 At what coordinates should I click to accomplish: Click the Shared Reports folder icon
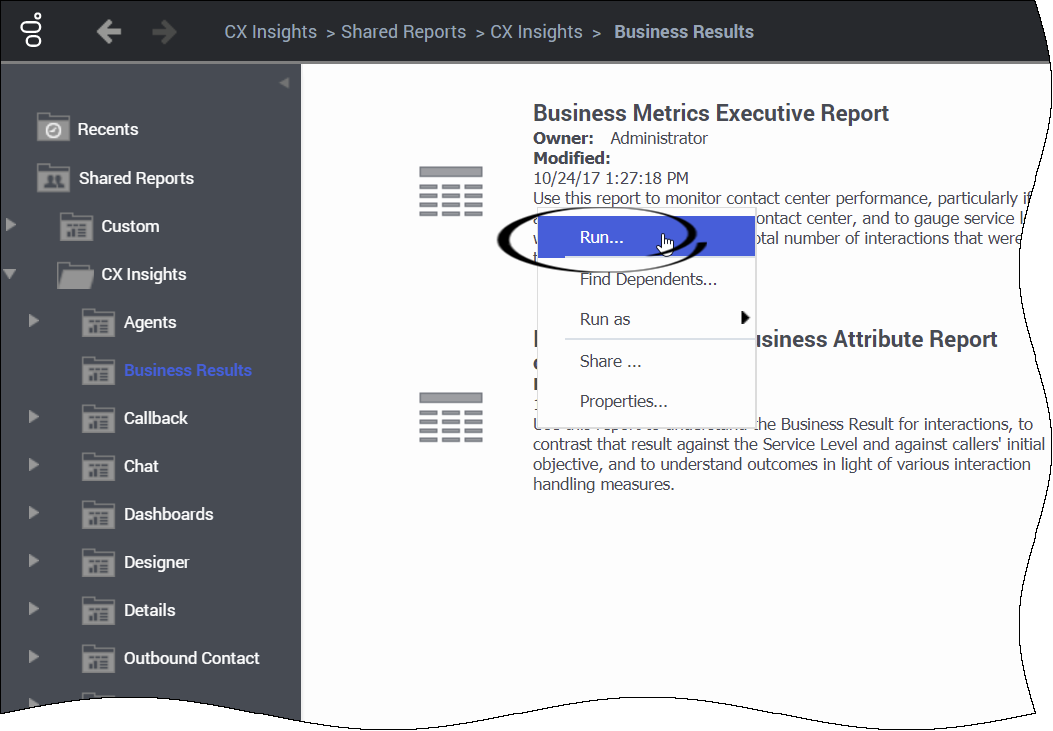click(x=54, y=178)
